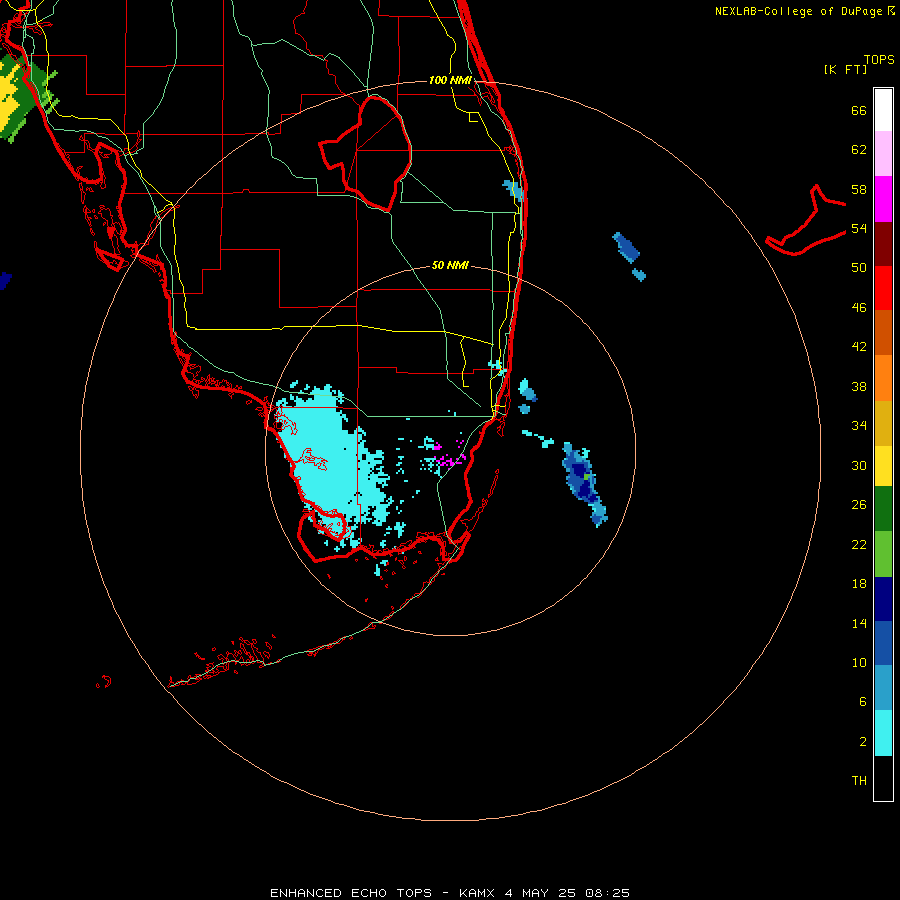Click the TOPS legend title
The image size is (900, 900).
pyautogui.click(x=879, y=59)
